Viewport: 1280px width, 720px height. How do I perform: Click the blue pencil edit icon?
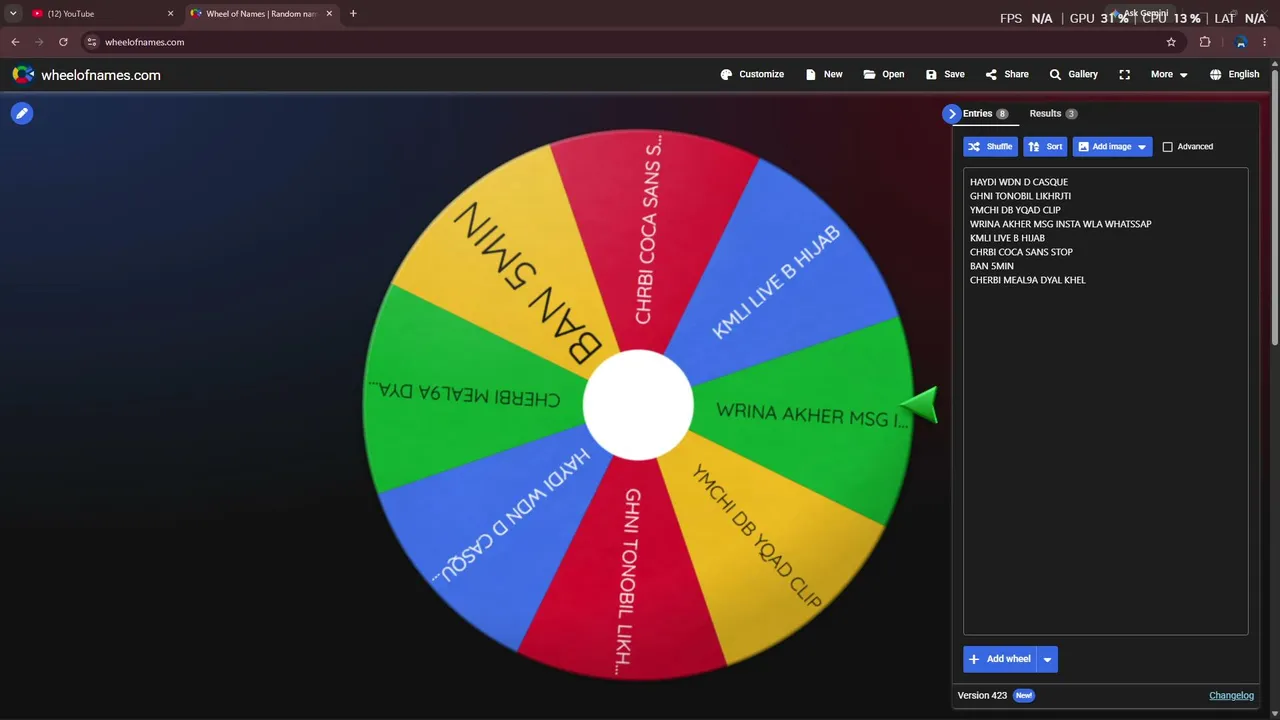point(22,114)
